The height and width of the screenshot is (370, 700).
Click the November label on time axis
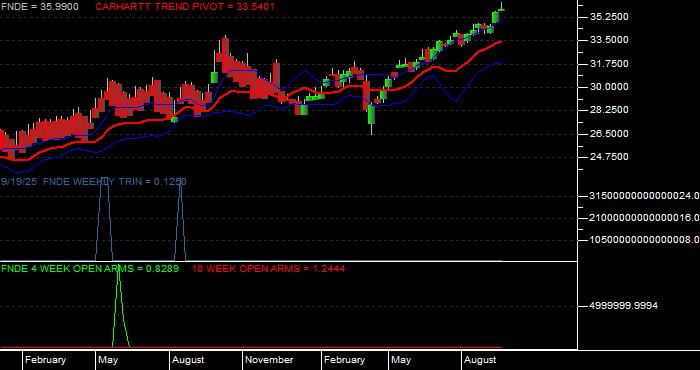269,360
